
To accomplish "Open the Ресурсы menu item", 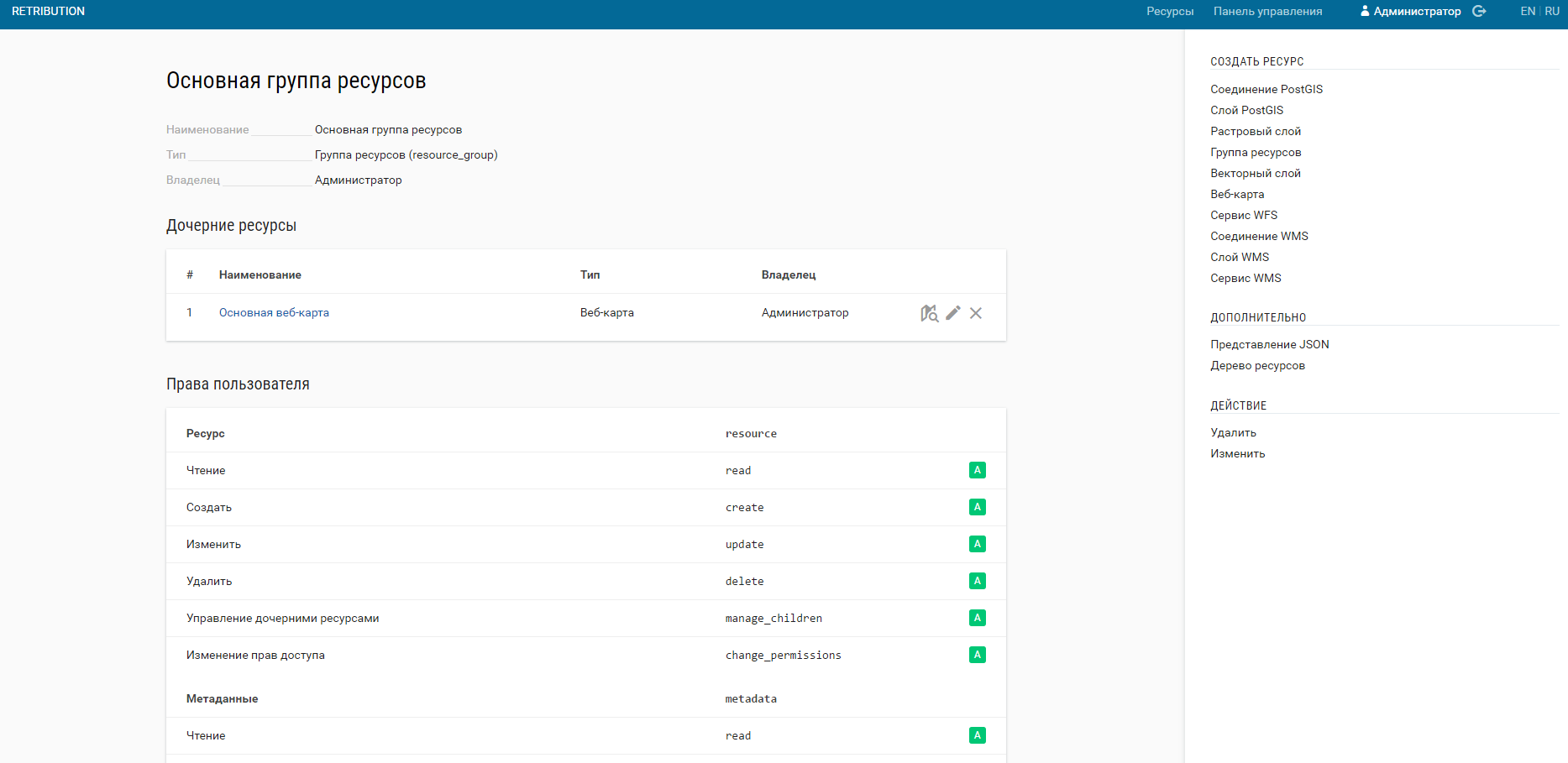I will [1169, 11].
